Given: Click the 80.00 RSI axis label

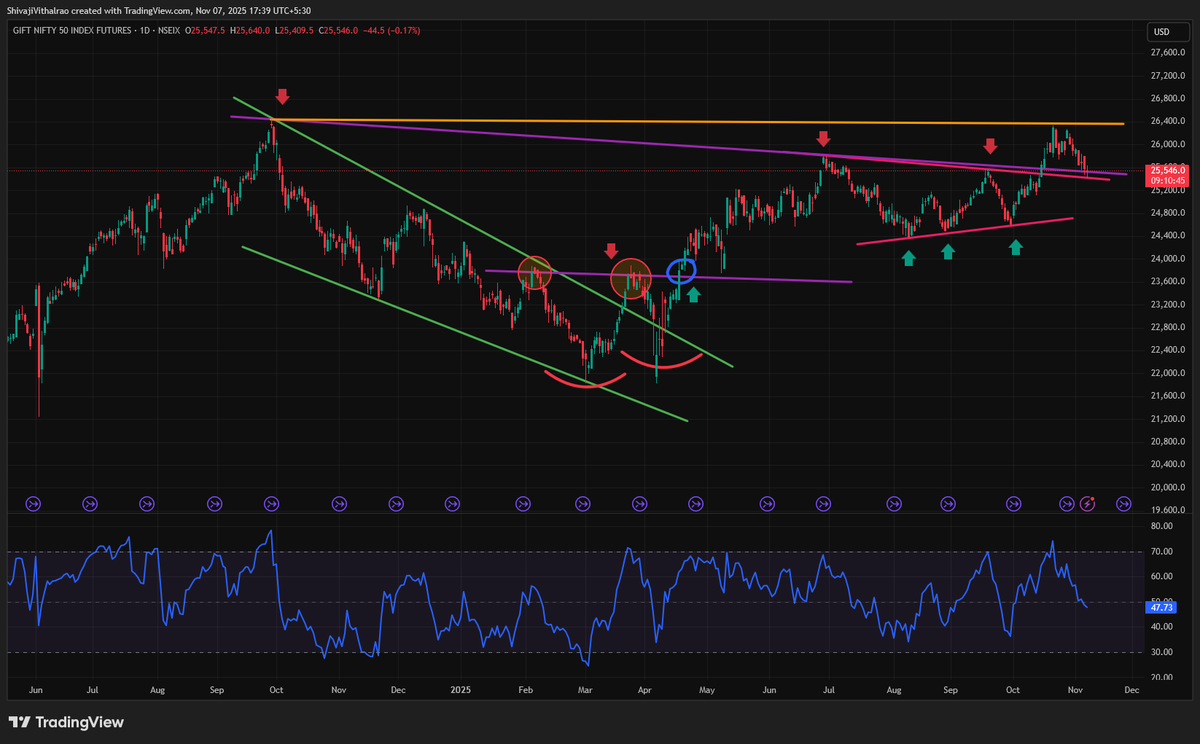Looking at the screenshot, I should (x=1161, y=526).
